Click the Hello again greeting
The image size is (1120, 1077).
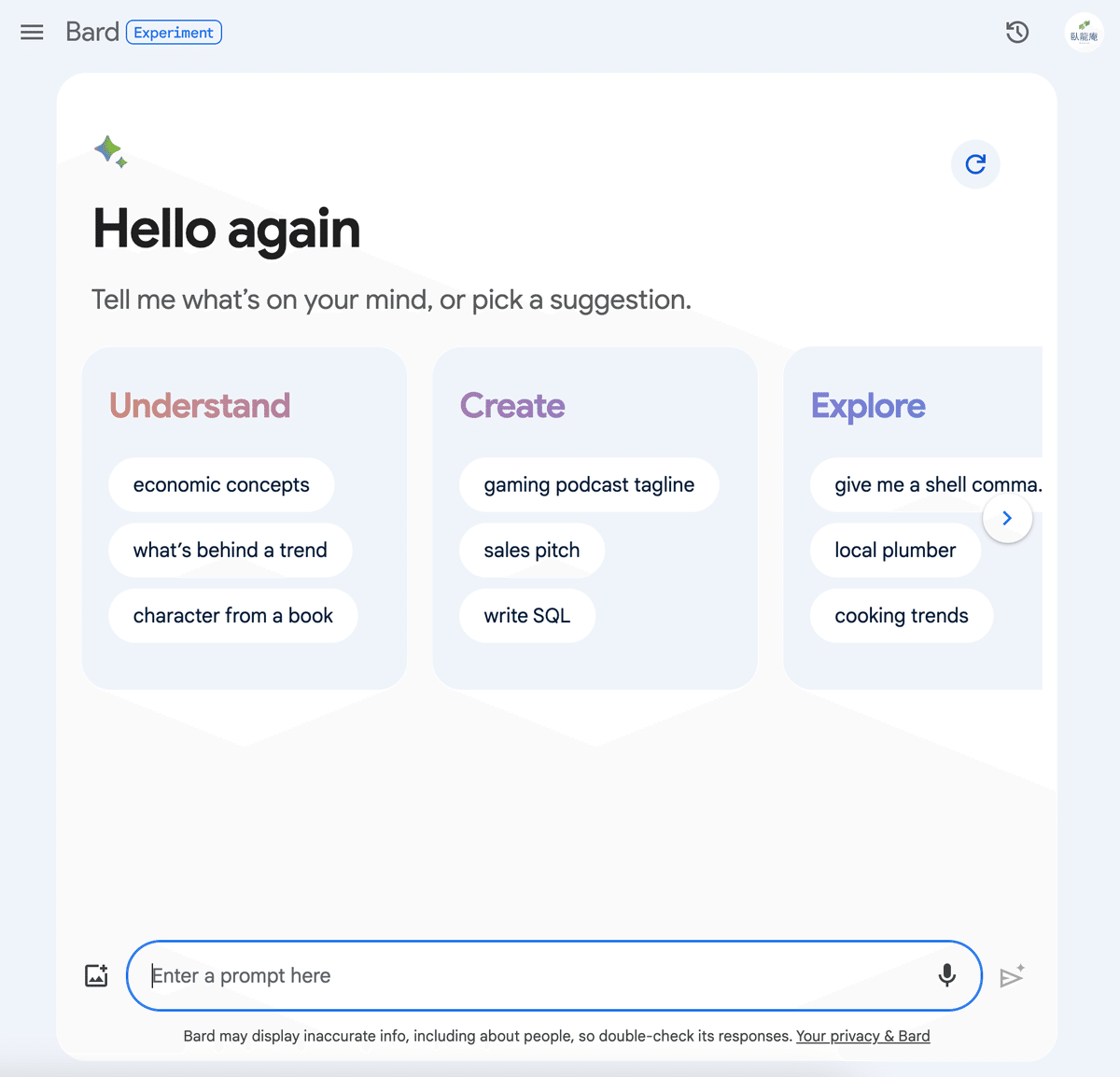pyautogui.click(x=227, y=229)
